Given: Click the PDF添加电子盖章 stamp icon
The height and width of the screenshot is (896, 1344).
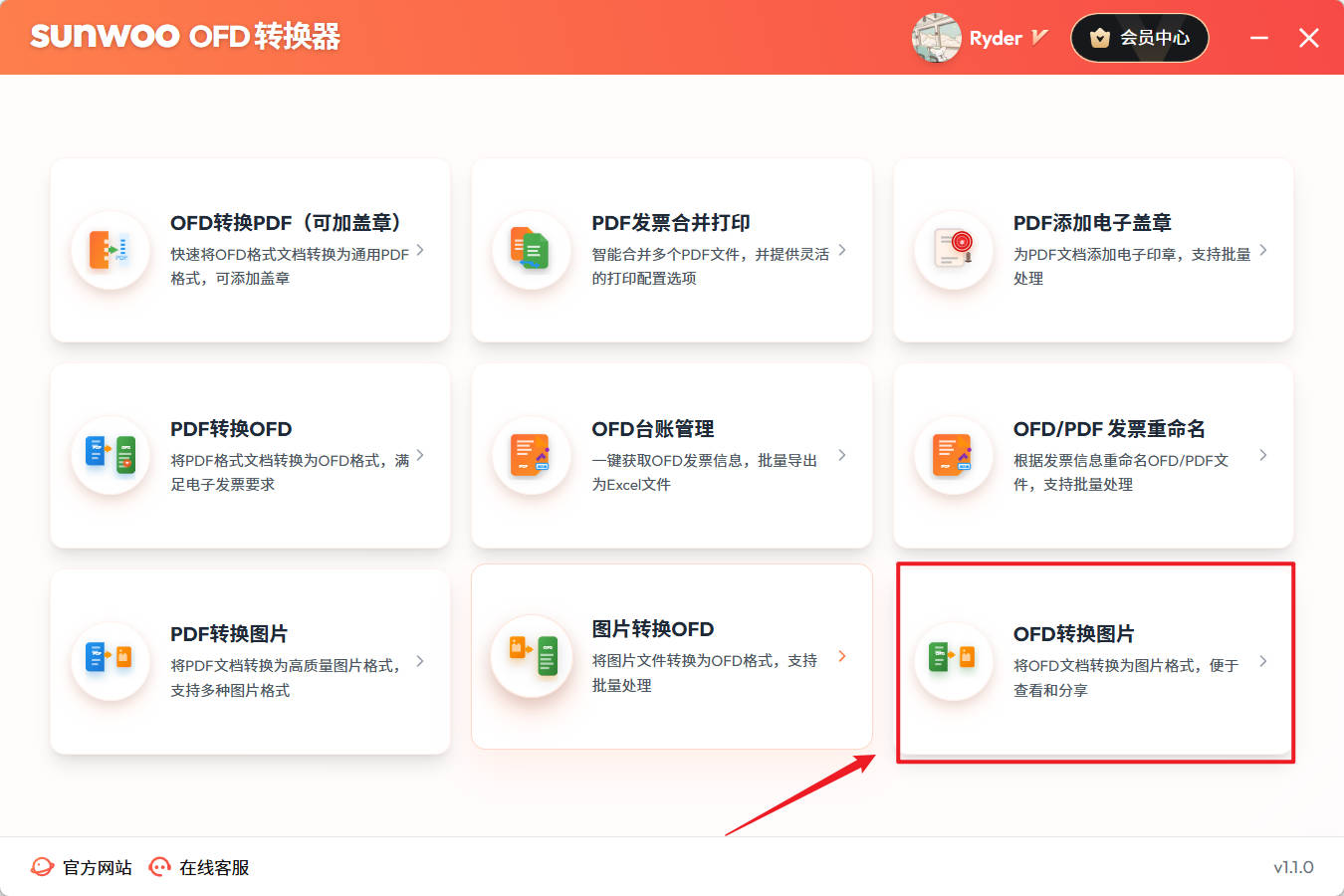Looking at the screenshot, I should (x=954, y=250).
